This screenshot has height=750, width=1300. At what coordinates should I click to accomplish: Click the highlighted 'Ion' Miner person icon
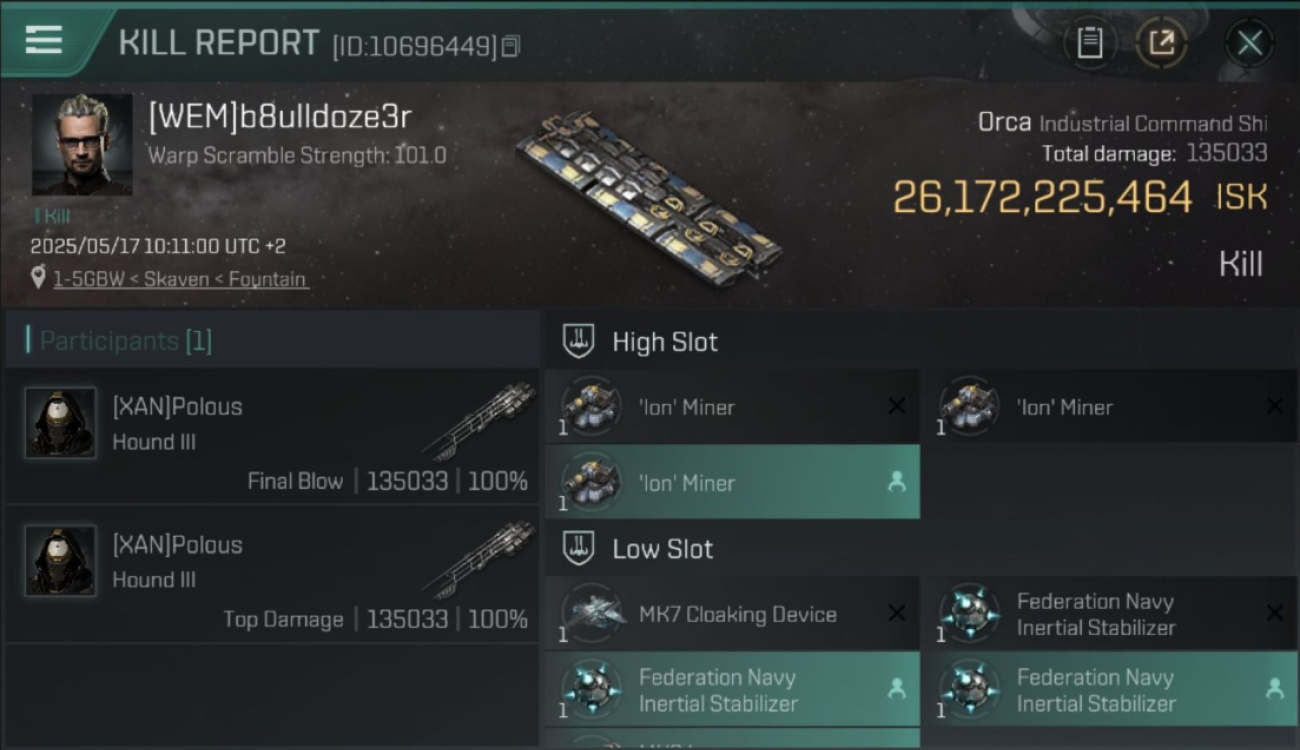[896, 482]
